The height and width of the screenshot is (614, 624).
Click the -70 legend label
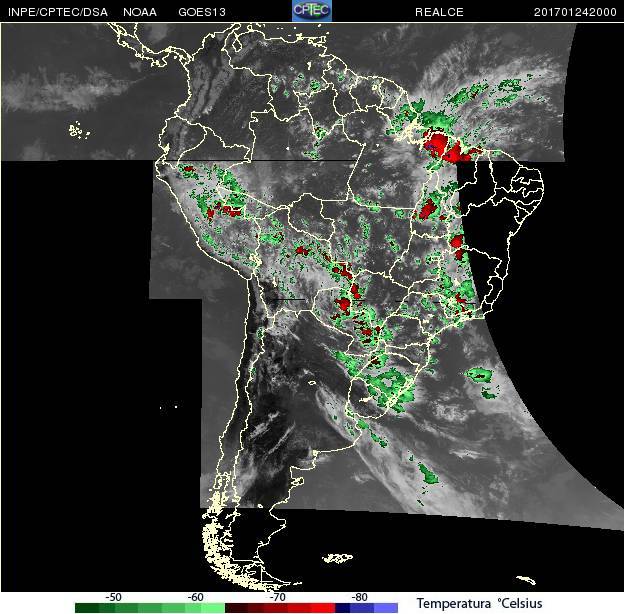coord(277,597)
